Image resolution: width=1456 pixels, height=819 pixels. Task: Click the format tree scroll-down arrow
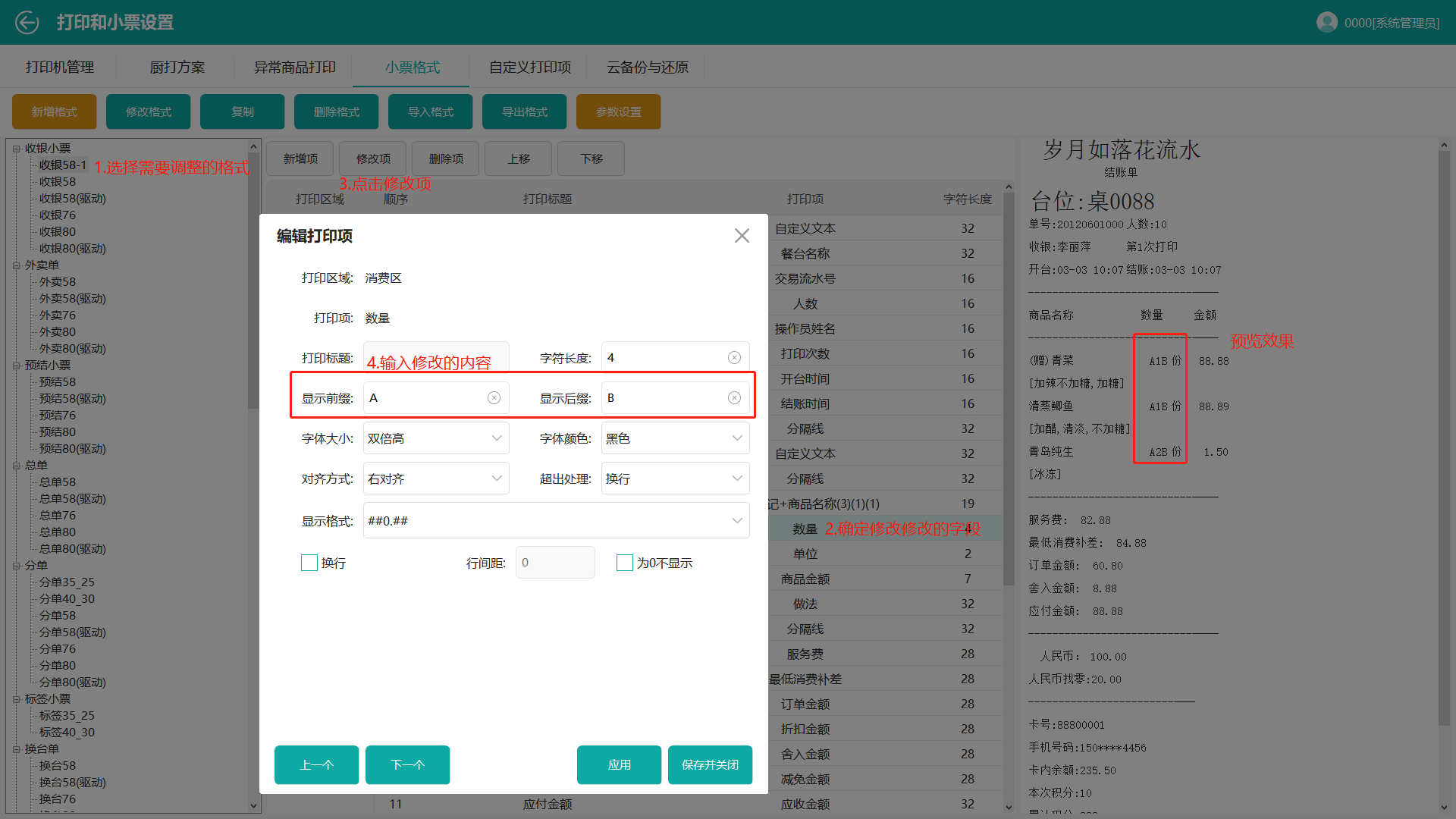tap(253, 806)
